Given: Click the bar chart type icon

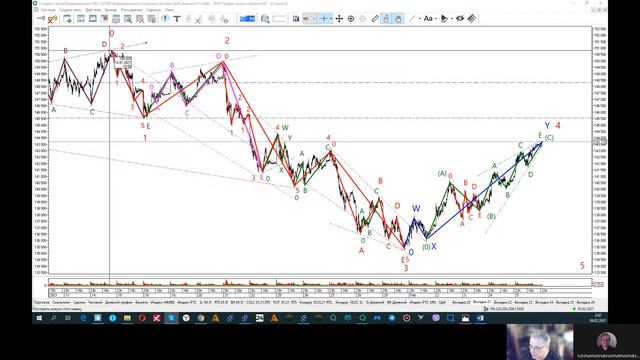Looking at the screenshot, I should [x=296, y=19].
